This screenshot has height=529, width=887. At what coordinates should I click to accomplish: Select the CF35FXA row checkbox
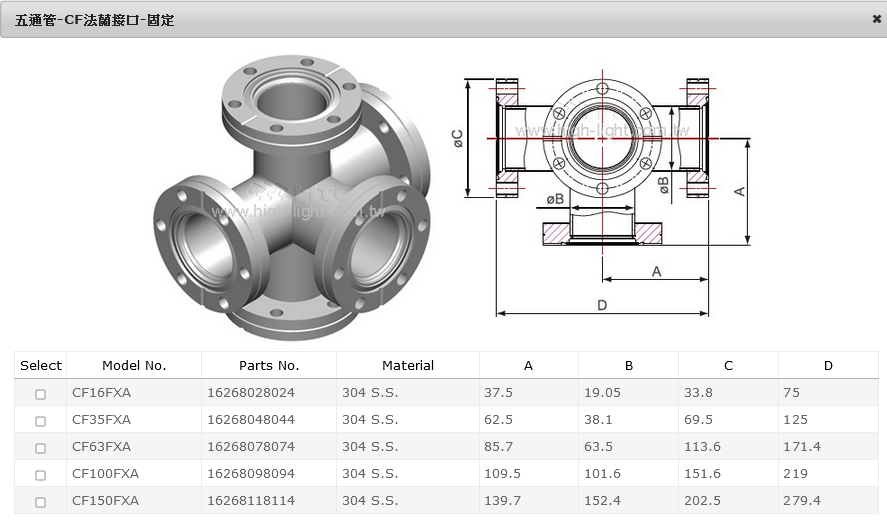coord(40,421)
